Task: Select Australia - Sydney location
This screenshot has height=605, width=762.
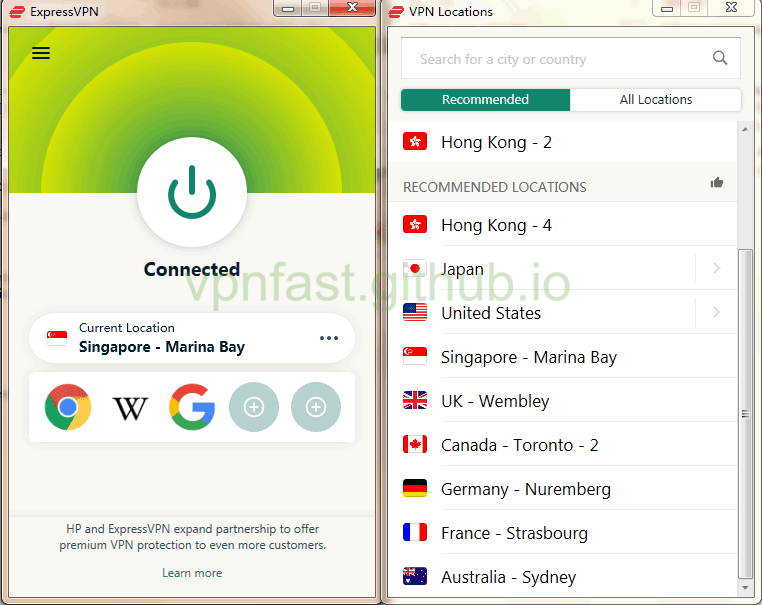Action: point(563,577)
